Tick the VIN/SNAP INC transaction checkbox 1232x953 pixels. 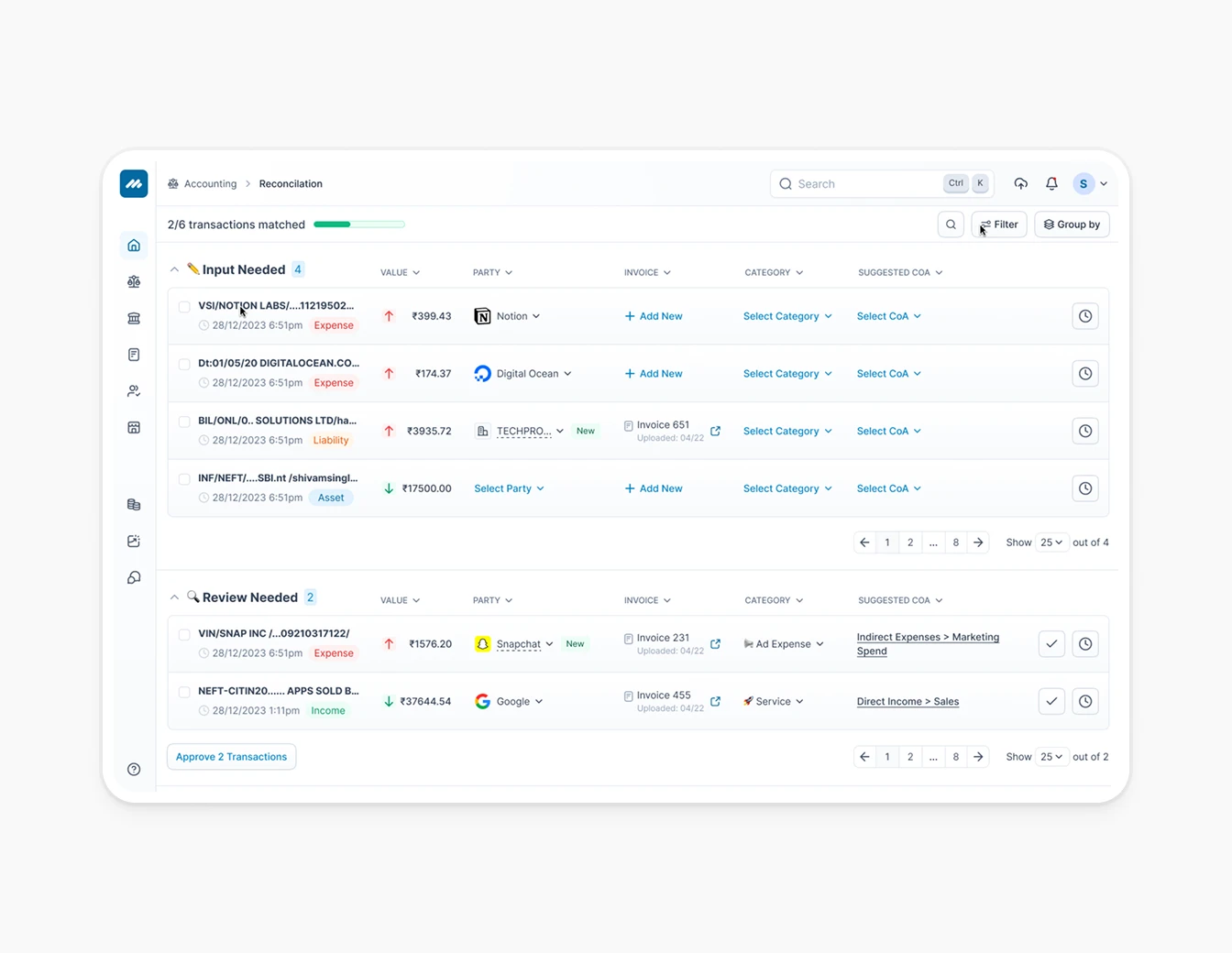point(184,635)
